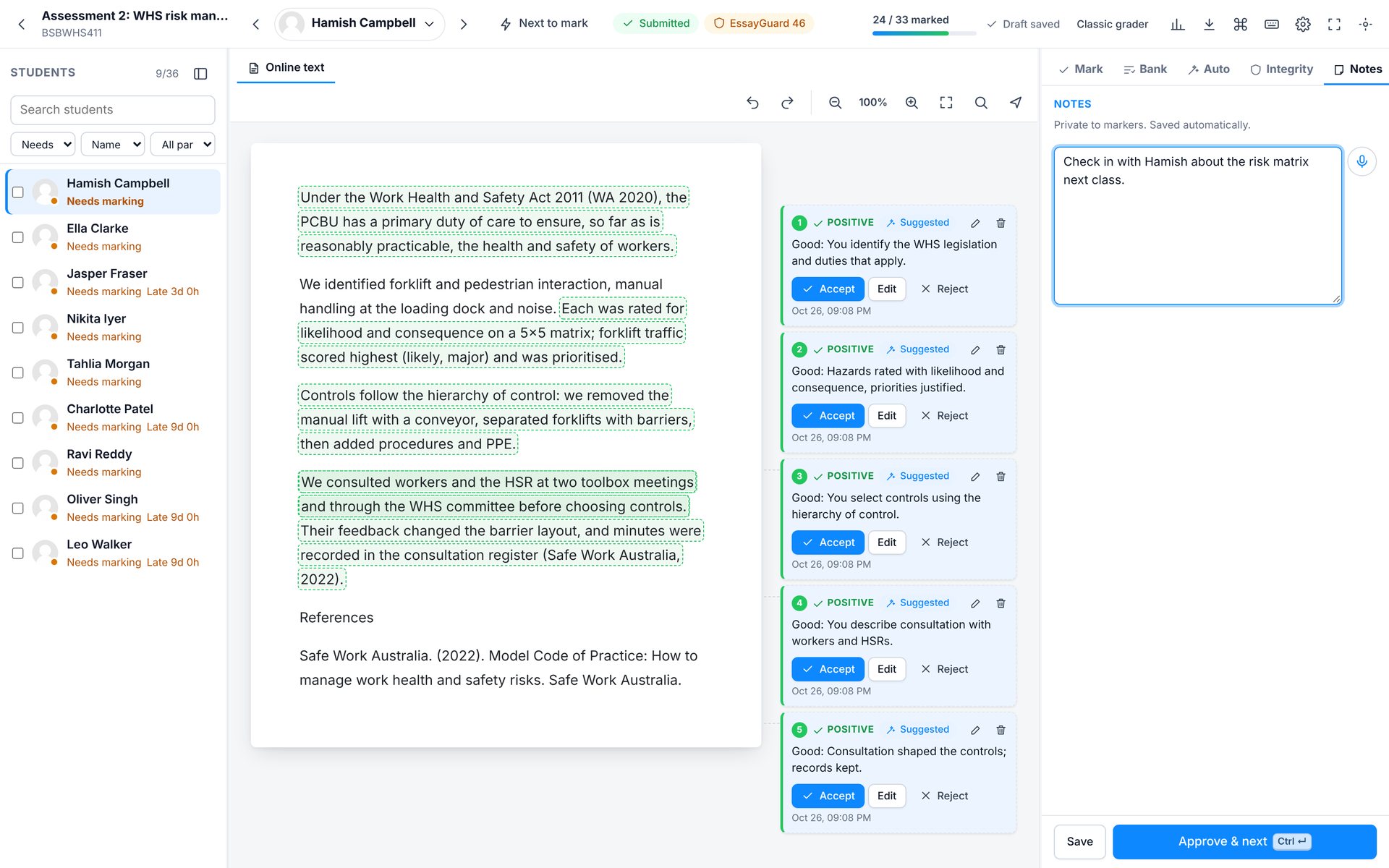The height and width of the screenshot is (868, 1389).
Task: Redo the annotation action
Action: click(x=787, y=103)
